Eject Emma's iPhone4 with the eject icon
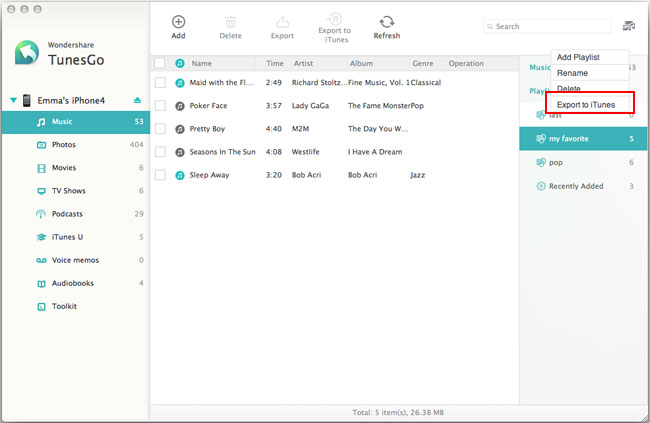 [x=137, y=100]
